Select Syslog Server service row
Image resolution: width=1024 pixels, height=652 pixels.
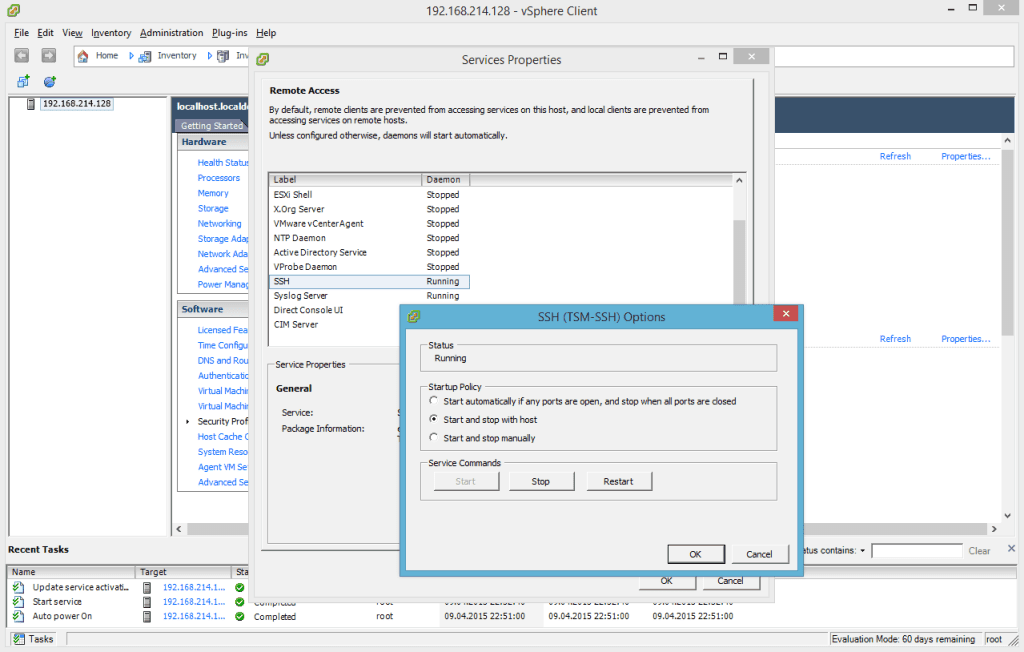click(369, 296)
